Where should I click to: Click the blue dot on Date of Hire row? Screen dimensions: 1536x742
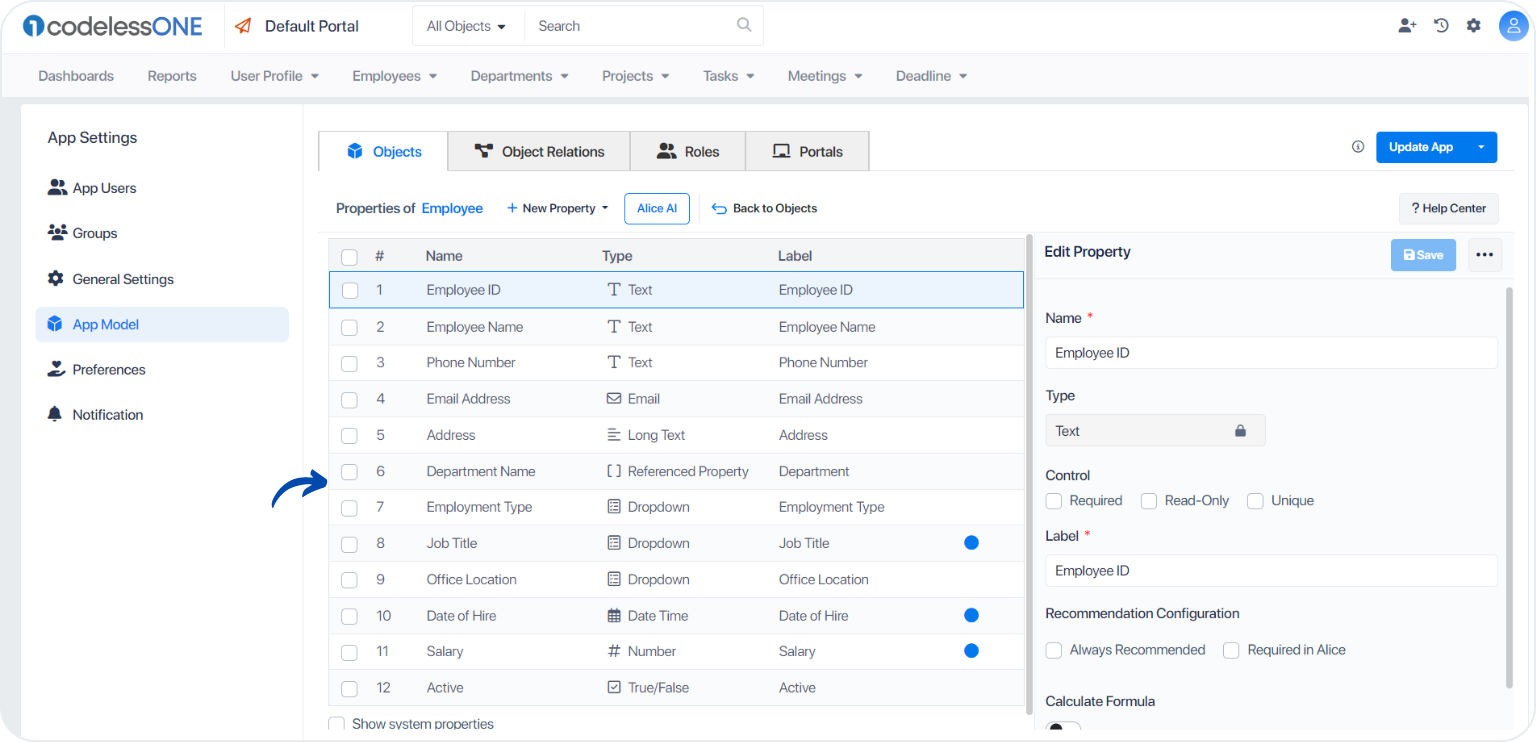pos(971,615)
